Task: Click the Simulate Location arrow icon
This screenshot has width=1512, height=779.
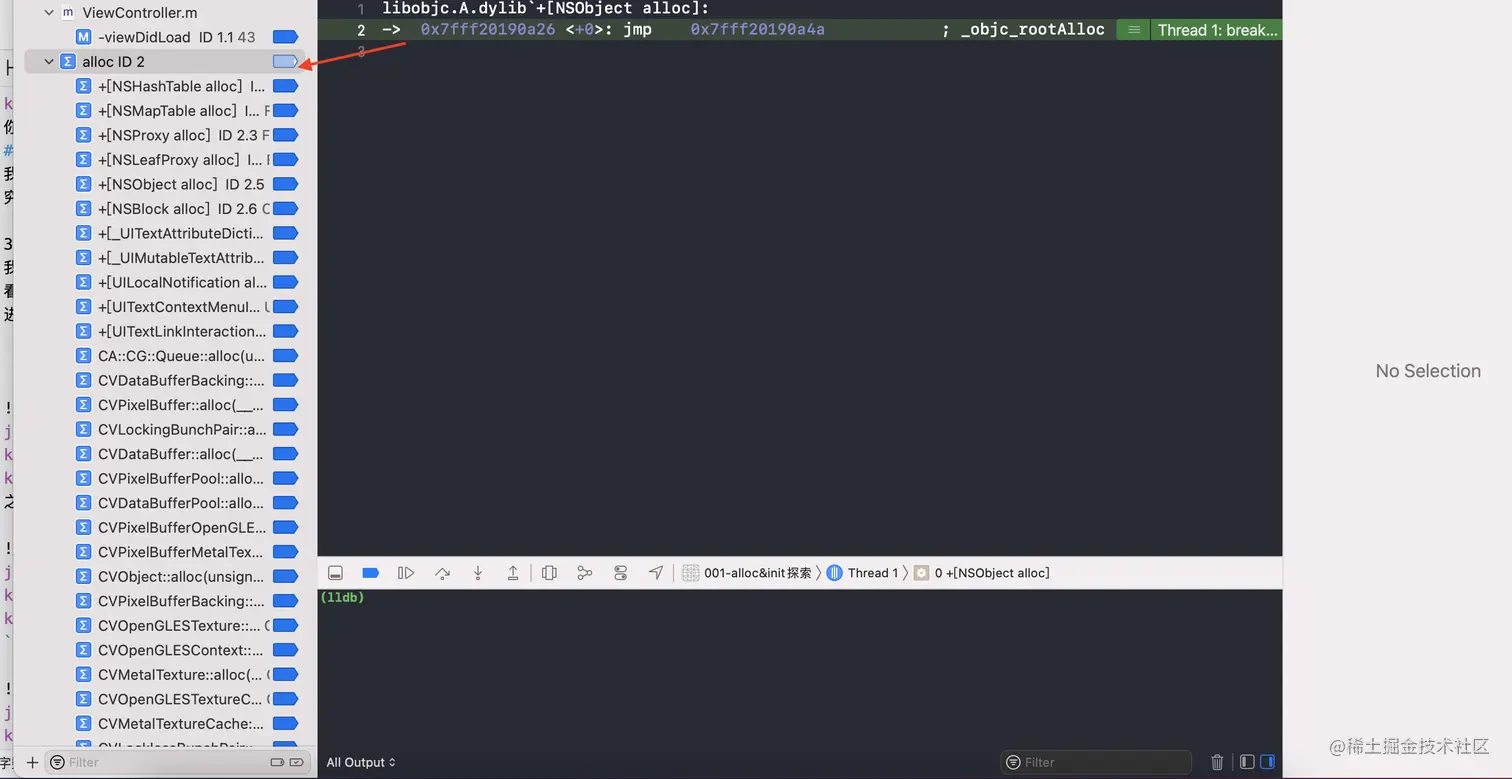Action: [656, 573]
